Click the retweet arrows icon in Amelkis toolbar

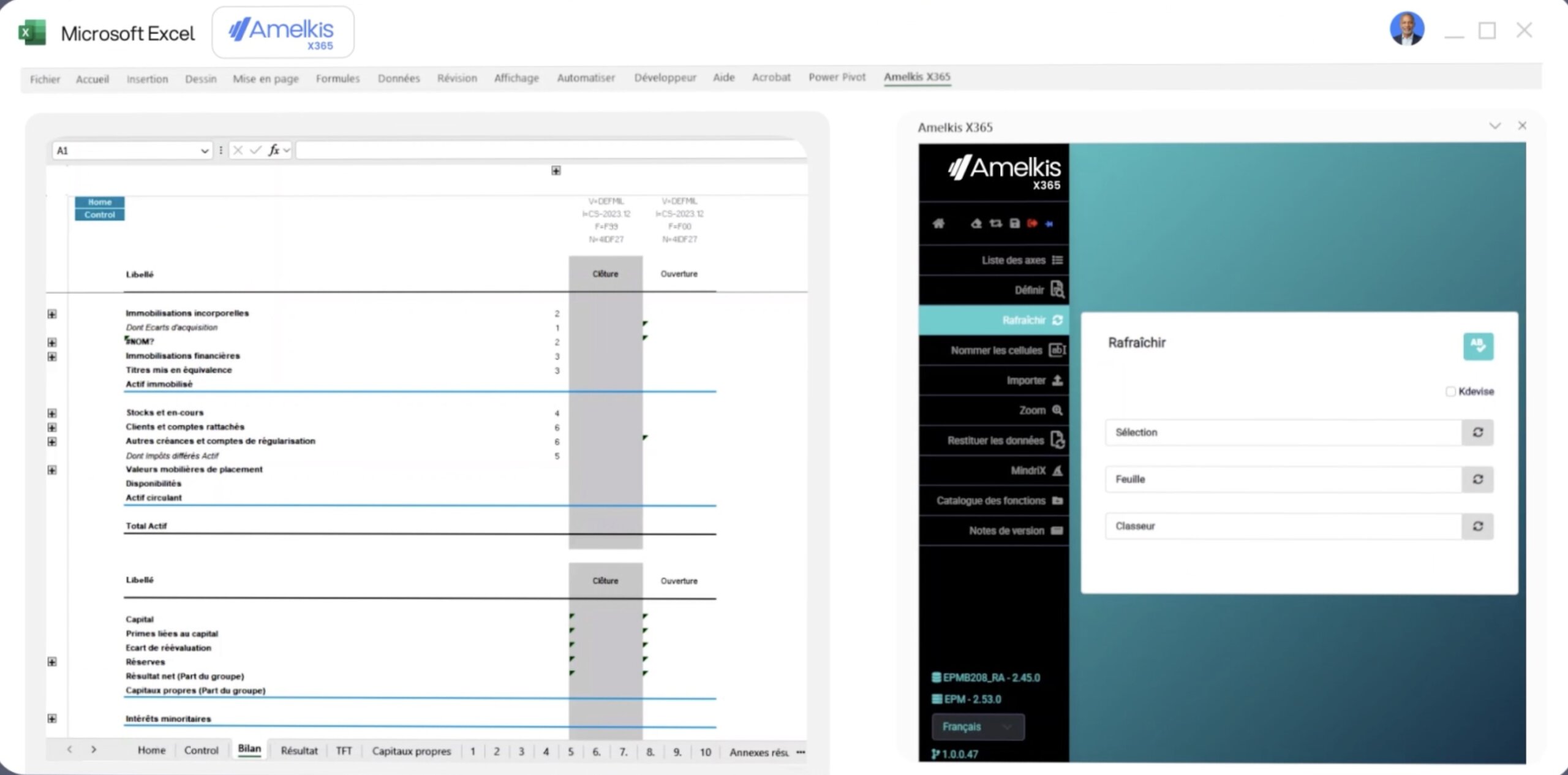(995, 224)
